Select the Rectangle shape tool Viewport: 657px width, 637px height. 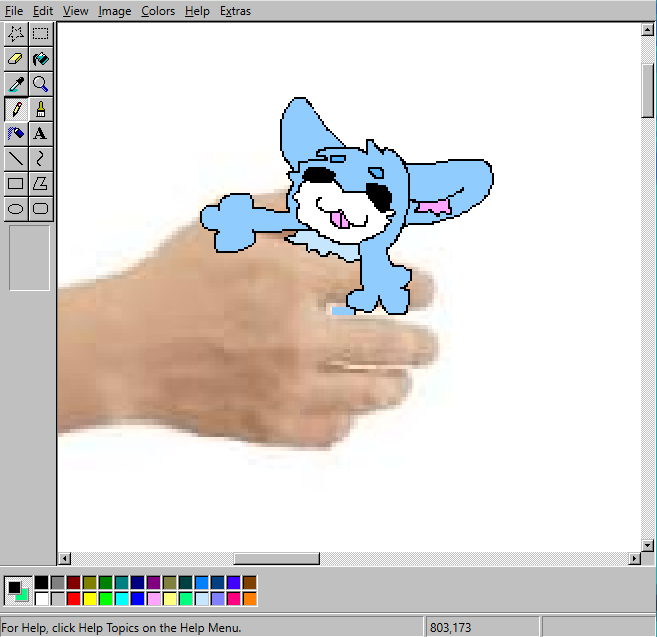[16, 184]
